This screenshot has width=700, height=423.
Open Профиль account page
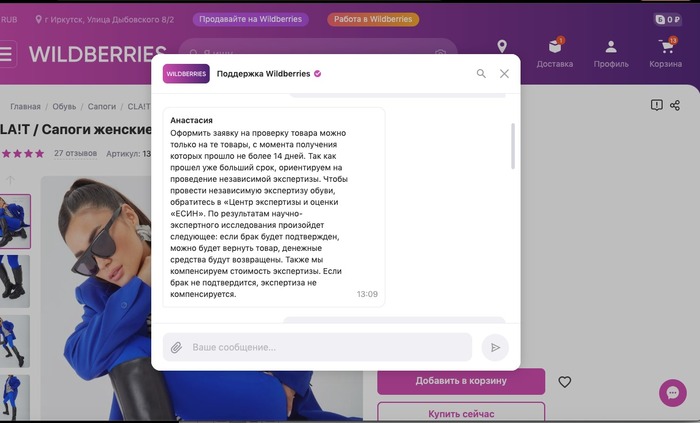tap(611, 53)
